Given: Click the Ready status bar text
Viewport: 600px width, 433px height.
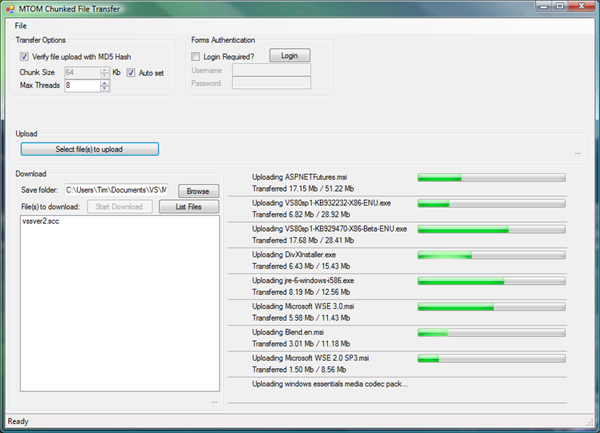Looking at the screenshot, I should point(18,422).
